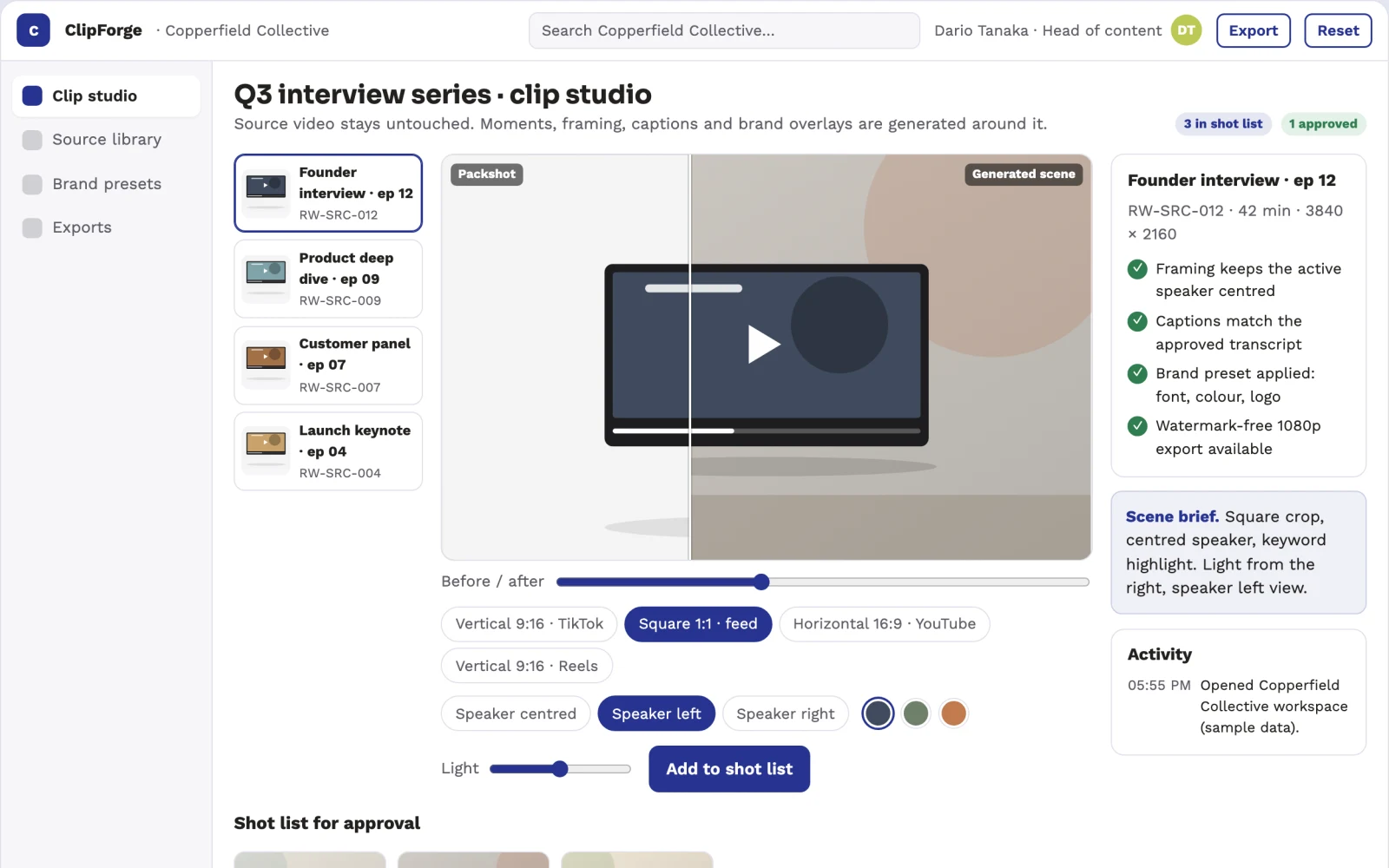1389x868 pixels.
Task: Click the Clip studio sidebar icon
Action: [32, 95]
